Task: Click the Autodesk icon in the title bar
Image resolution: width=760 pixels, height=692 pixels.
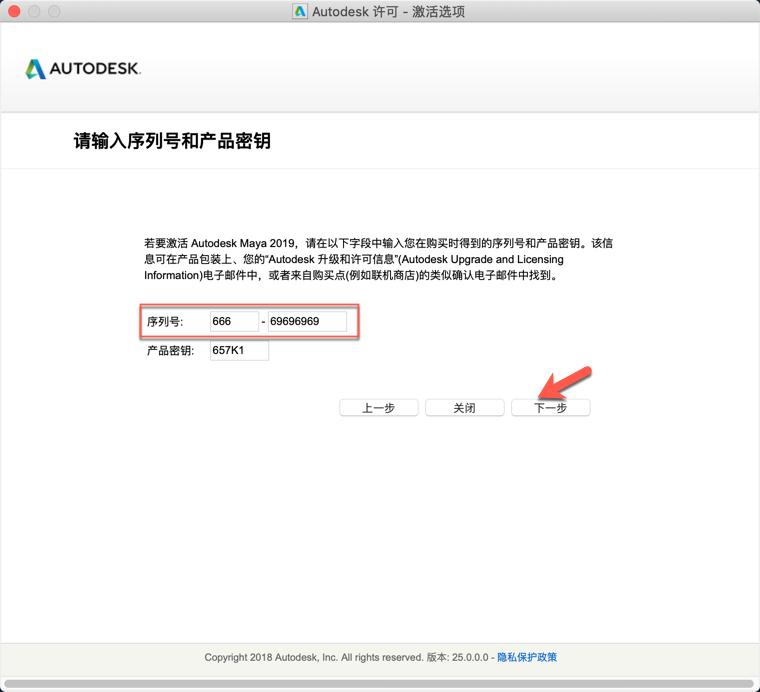Action: point(300,12)
